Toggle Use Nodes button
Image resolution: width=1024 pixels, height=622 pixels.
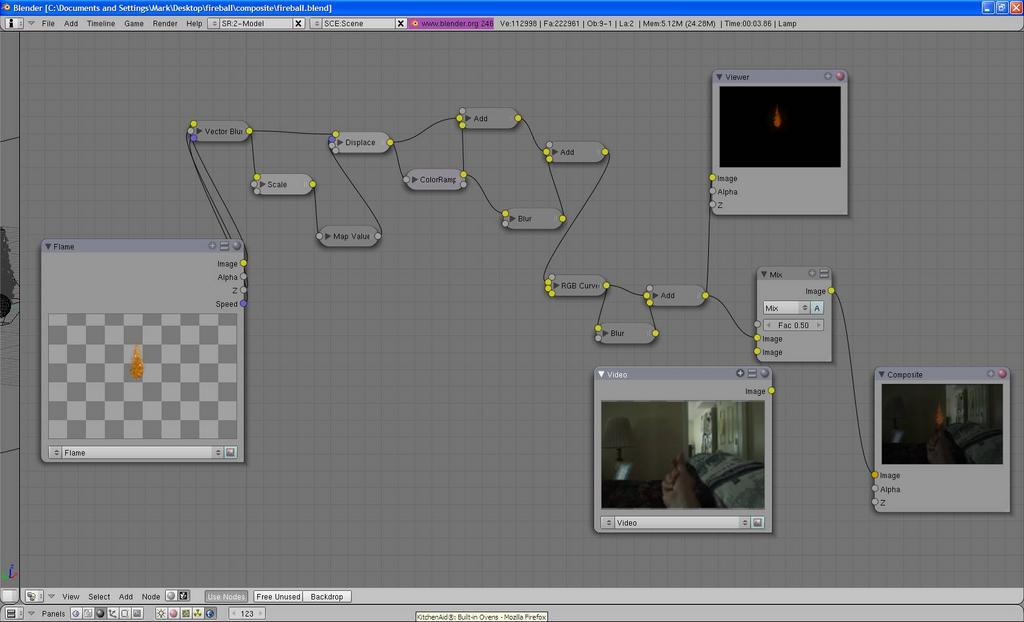226,597
